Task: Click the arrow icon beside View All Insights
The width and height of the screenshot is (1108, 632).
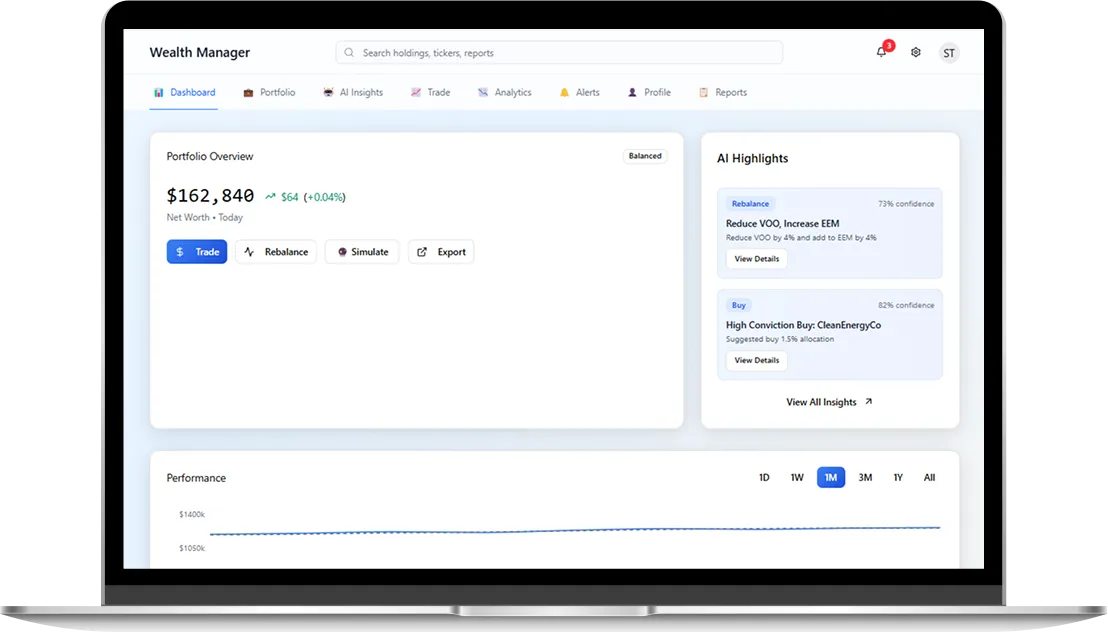Action: [868, 402]
